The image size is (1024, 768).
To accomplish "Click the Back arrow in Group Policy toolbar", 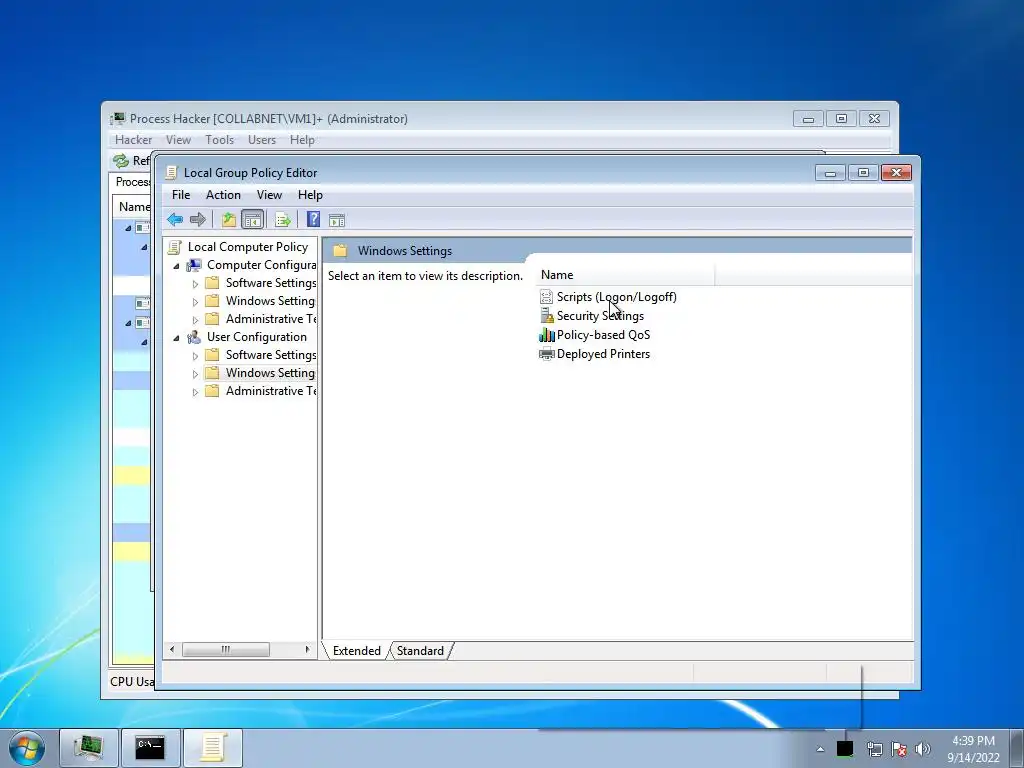I will [174, 219].
